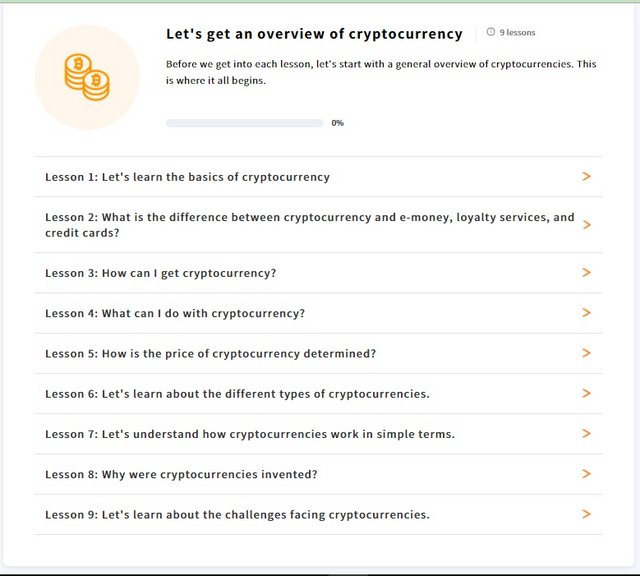Click the '9 lessons' count label
This screenshot has width=640, height=576.
(517, 32)
